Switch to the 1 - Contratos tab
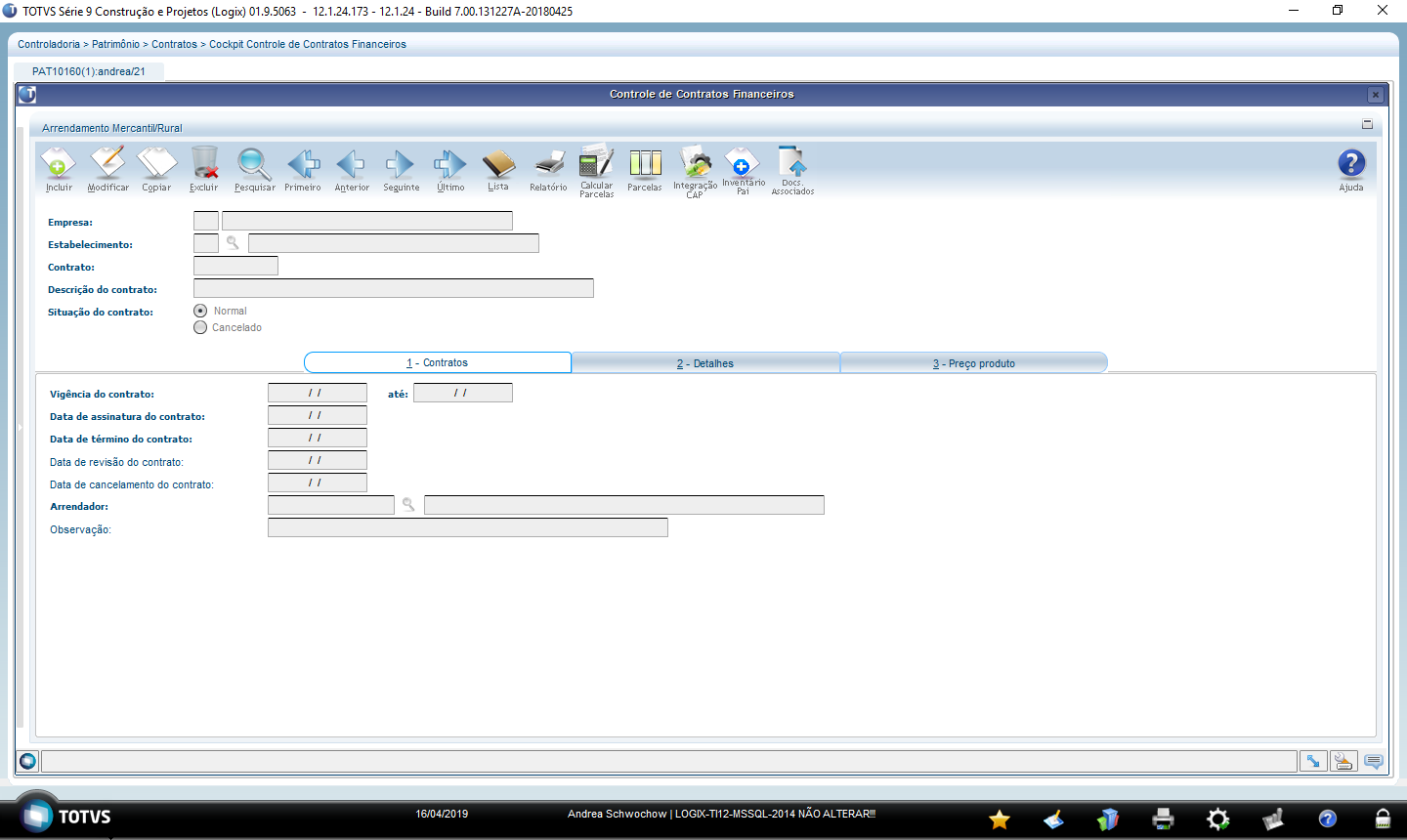This screenshot has width=1407, height=840. (x=438, y=362)
